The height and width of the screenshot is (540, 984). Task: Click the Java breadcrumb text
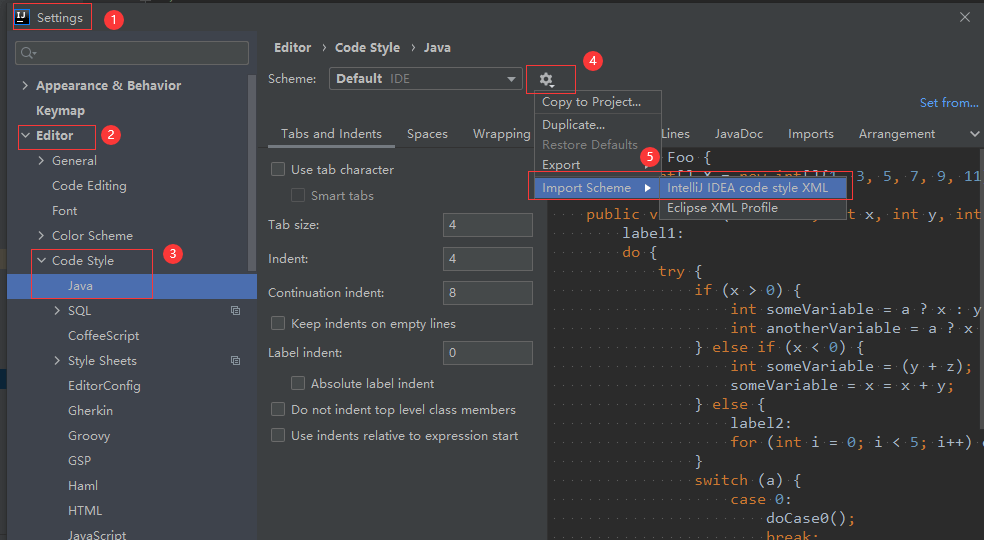pos(437,48)
